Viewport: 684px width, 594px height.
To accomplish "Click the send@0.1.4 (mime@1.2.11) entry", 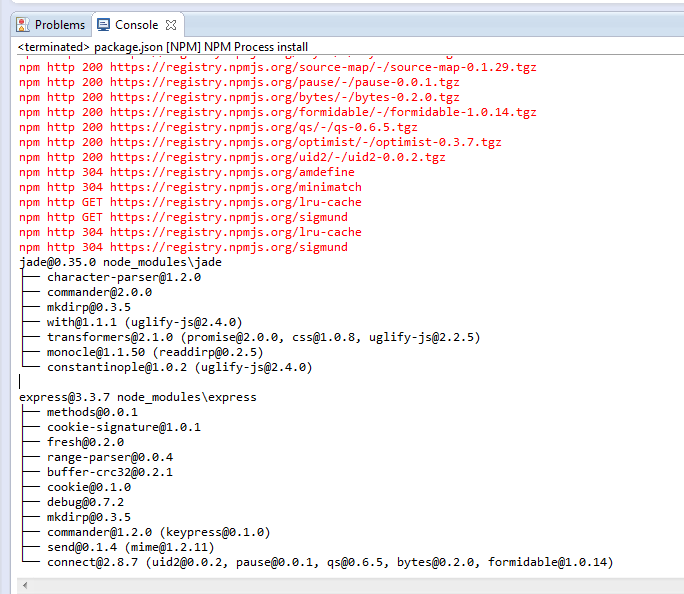I will point(131,547).
